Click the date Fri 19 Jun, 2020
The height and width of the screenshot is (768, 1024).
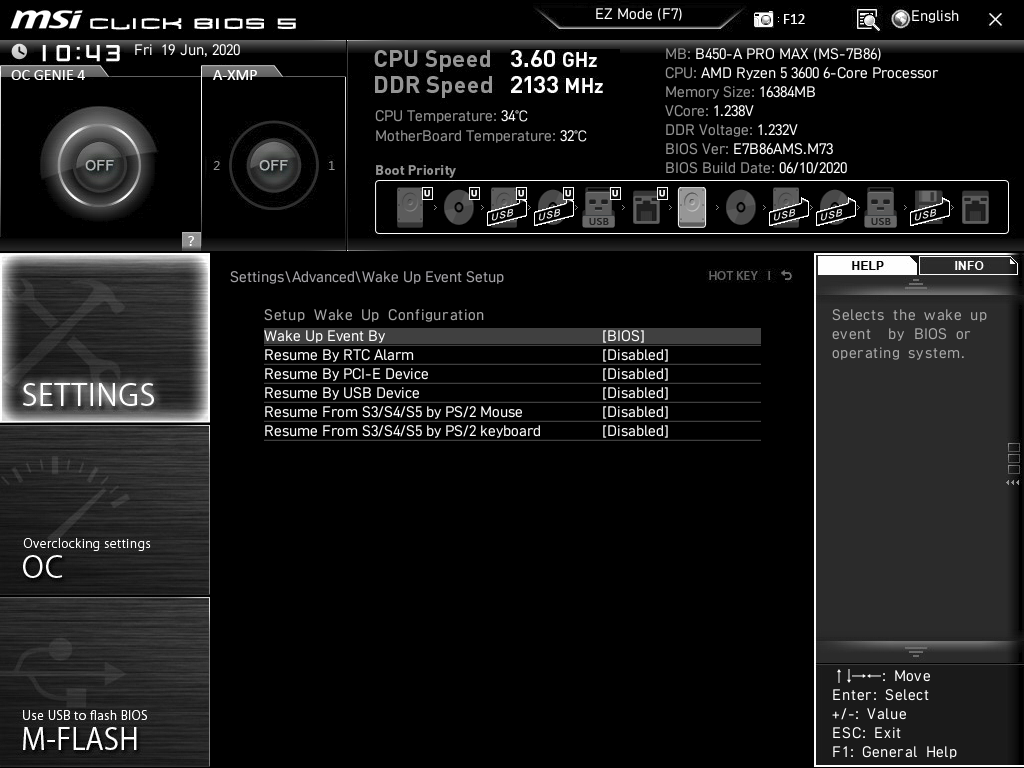[x=187, y=50]
